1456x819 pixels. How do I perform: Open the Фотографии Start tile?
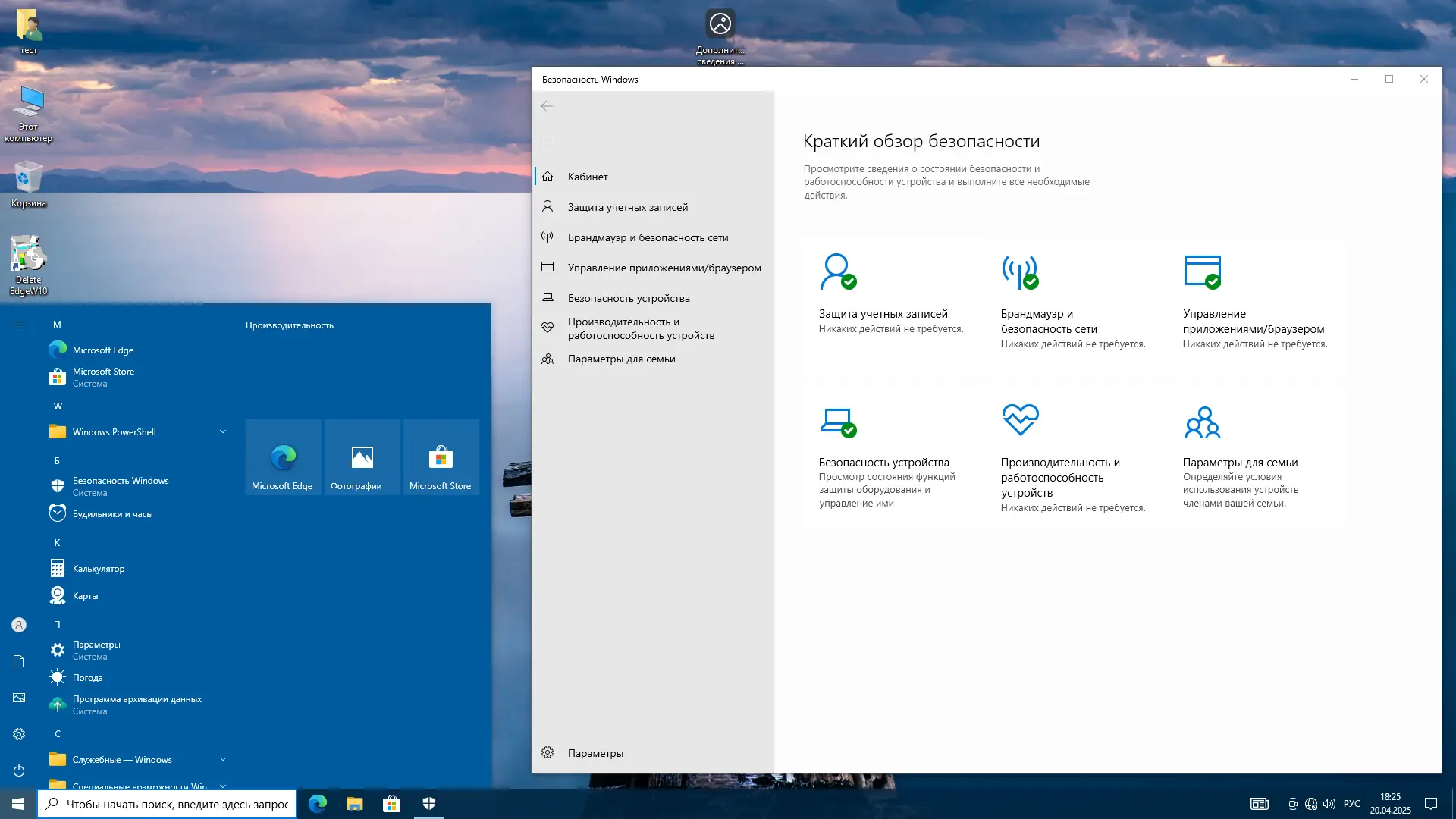click(362, 457)
